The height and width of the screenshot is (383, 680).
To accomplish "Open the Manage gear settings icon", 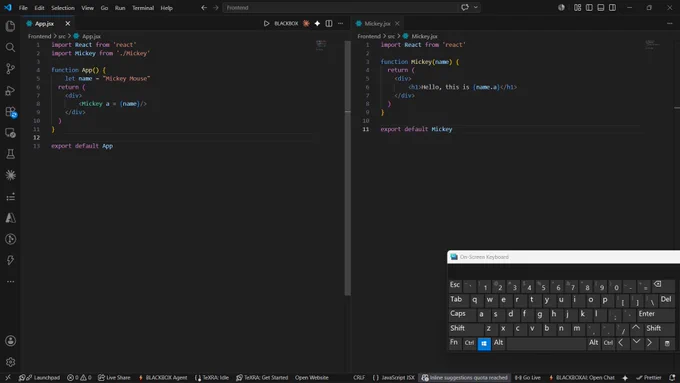I will pyautogui.click(x=10, y=362).
